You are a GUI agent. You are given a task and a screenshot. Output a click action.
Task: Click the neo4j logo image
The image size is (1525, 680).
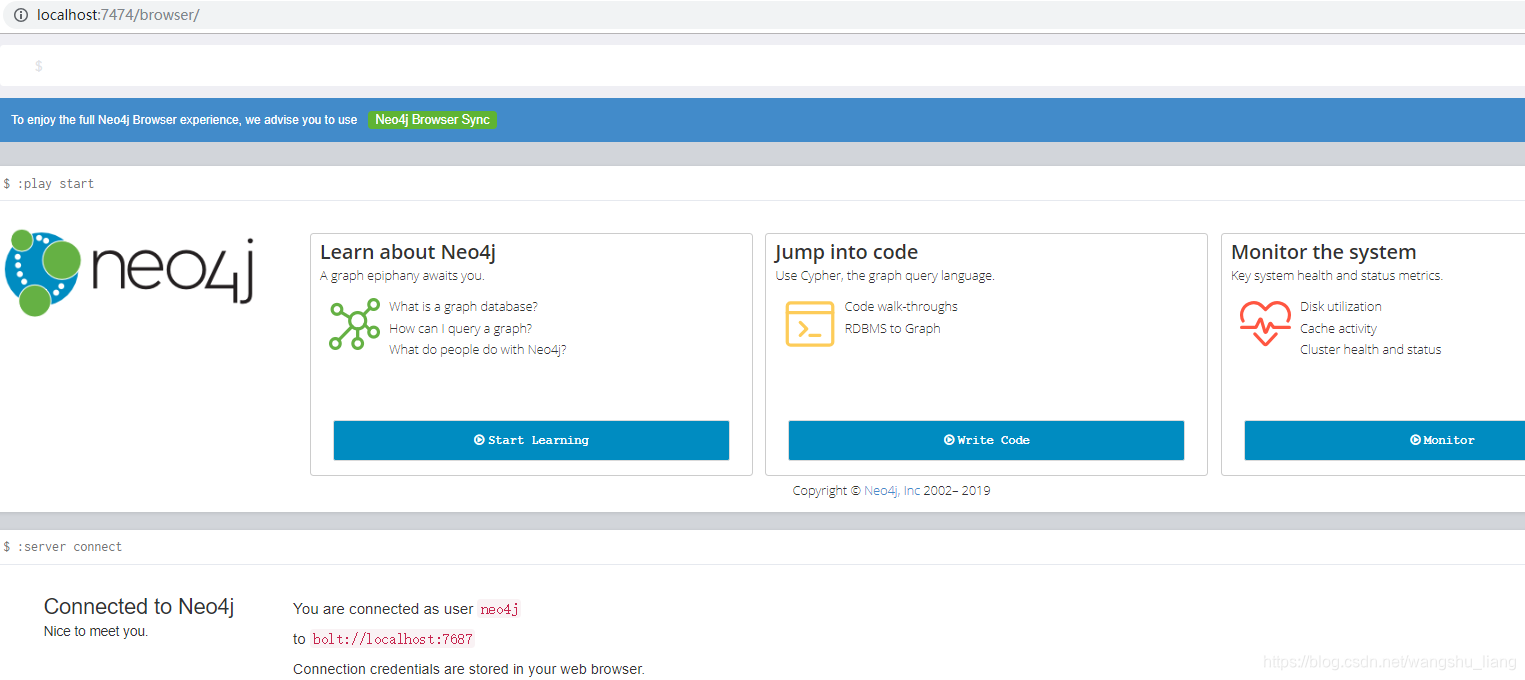tap(129, 272)
